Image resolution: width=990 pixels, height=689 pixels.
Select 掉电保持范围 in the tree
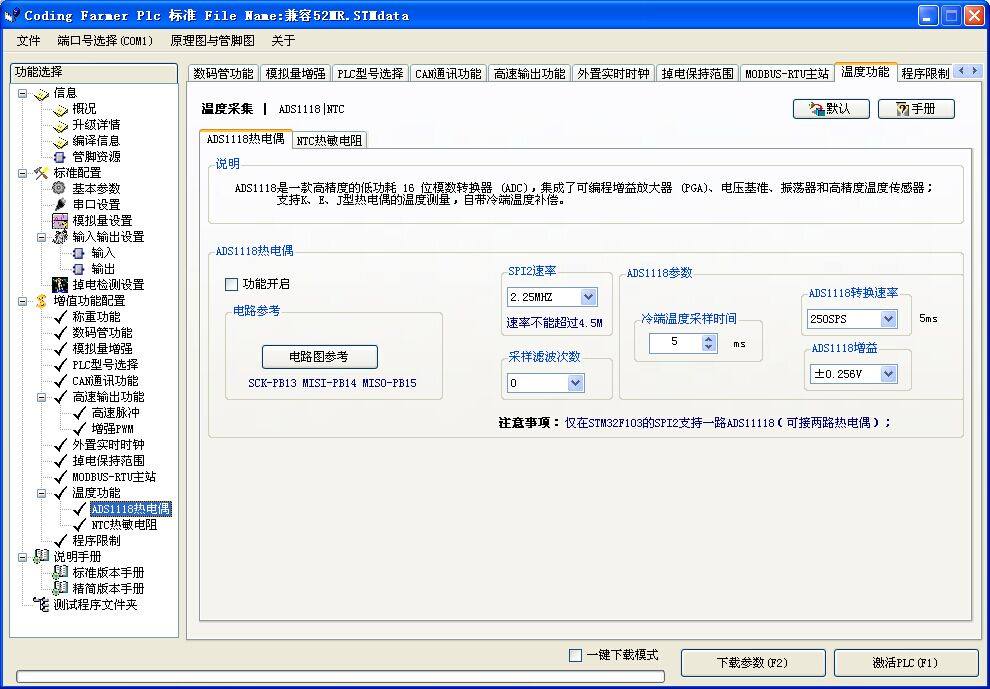(109, 461)
